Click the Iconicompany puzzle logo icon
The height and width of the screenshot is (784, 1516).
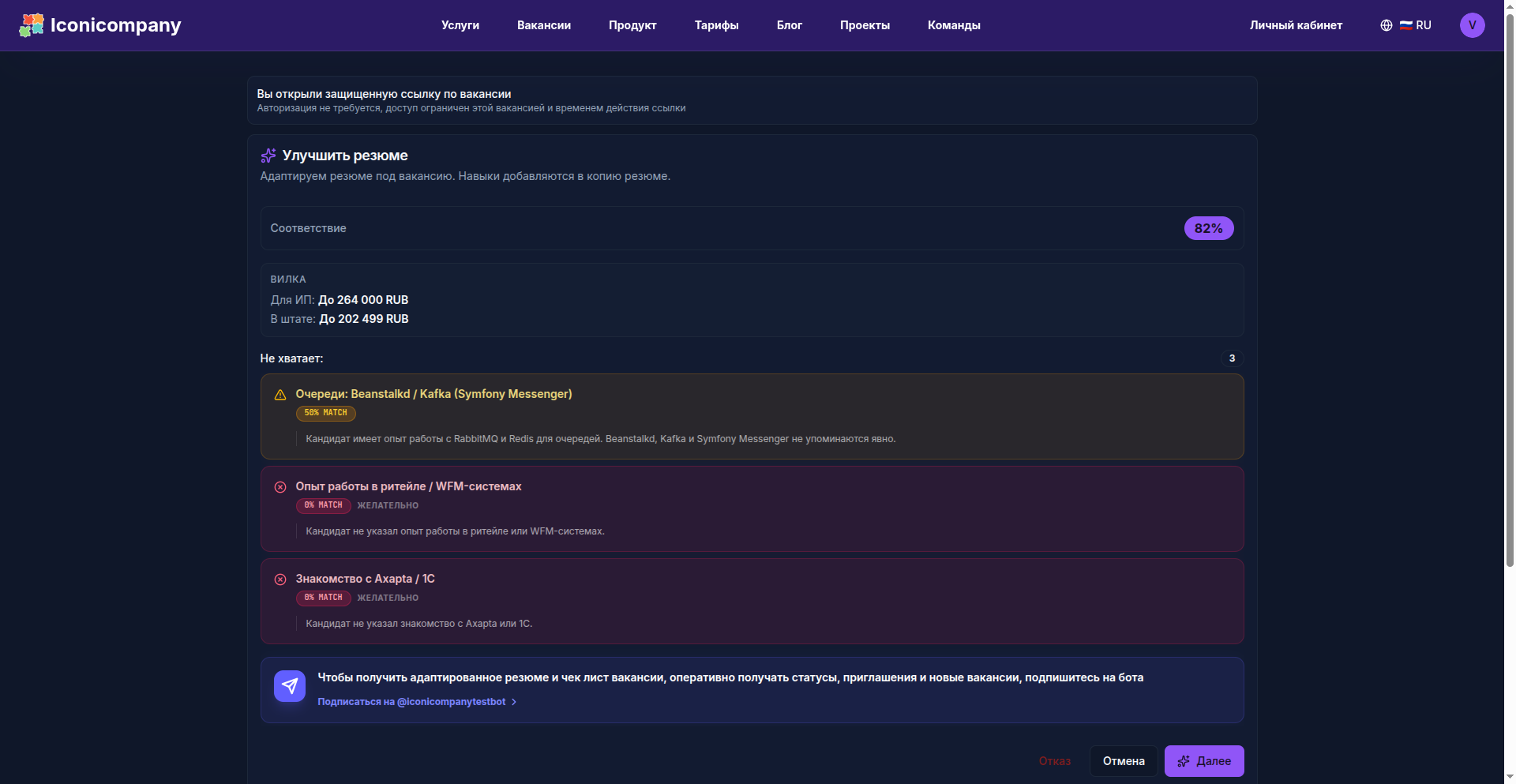click(x=32, y=25)
